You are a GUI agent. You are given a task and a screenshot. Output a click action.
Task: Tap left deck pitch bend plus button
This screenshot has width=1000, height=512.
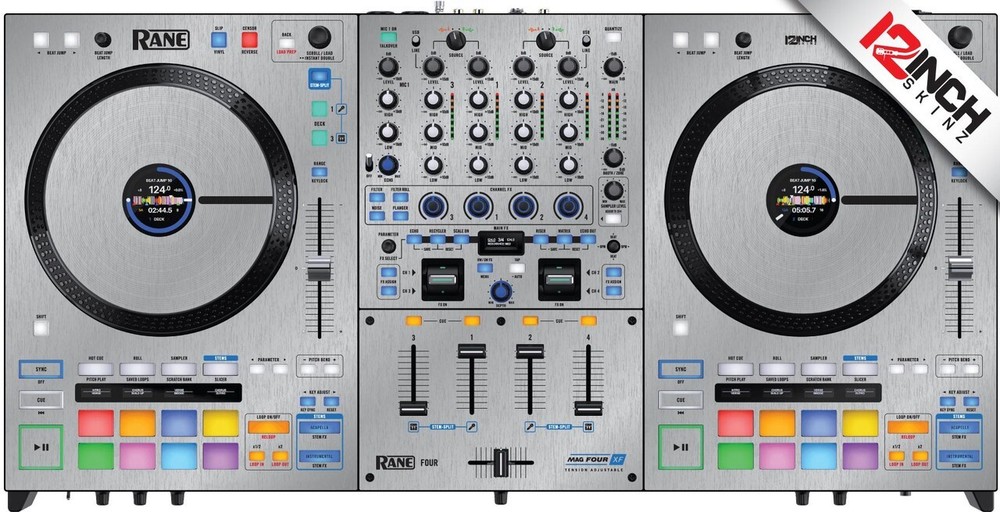tap(331, 369)
